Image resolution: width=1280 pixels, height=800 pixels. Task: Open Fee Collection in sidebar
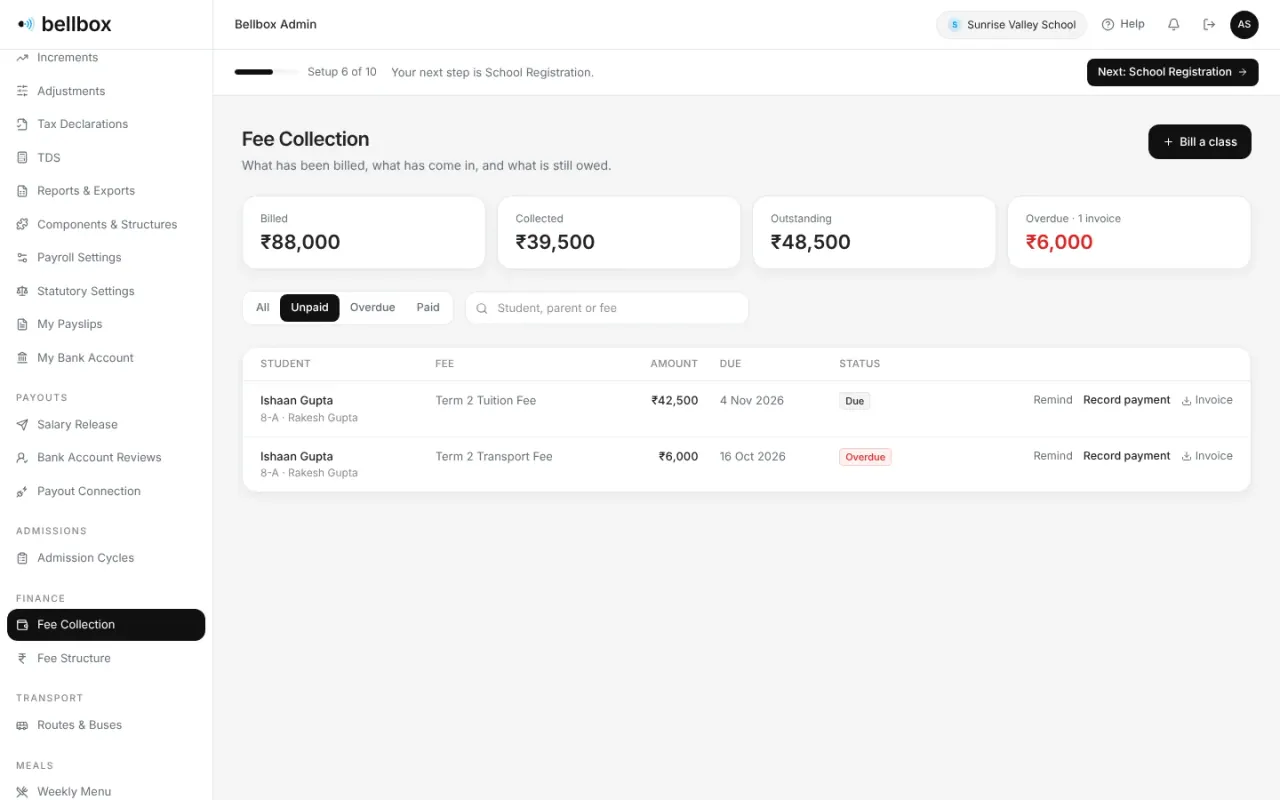point(106,625)
